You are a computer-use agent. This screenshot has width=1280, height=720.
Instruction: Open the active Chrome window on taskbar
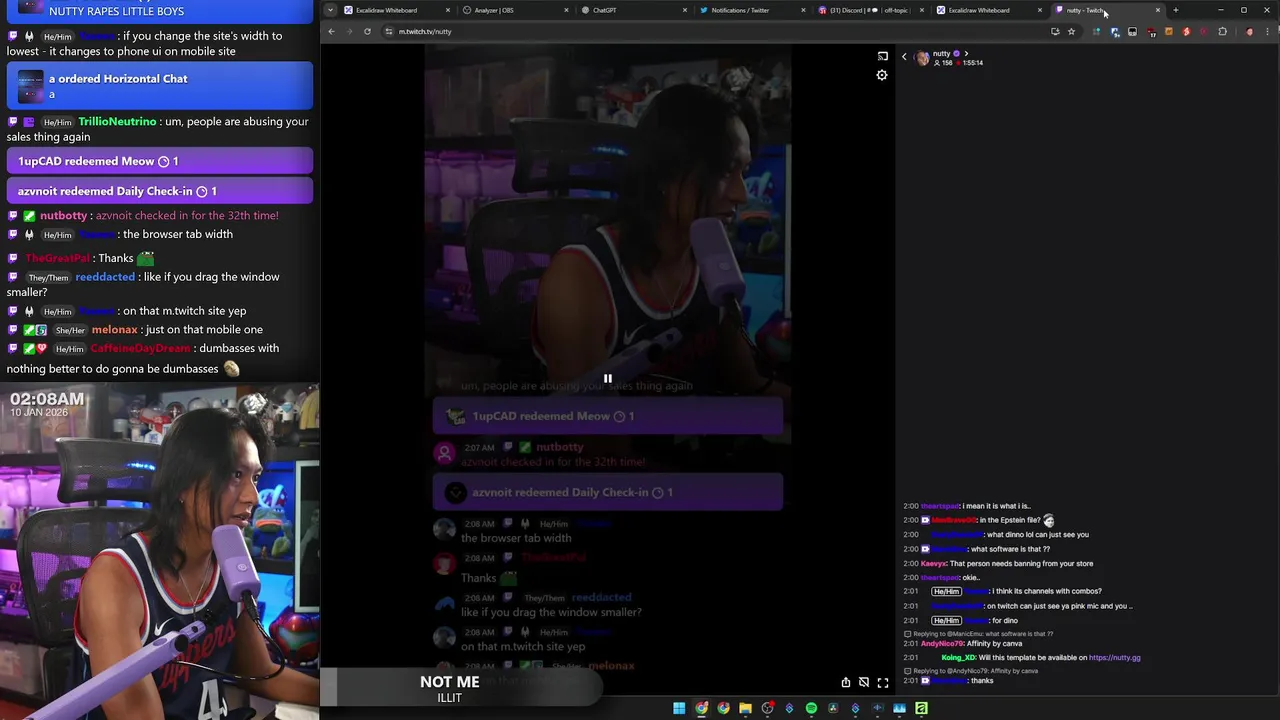point(701,708)
